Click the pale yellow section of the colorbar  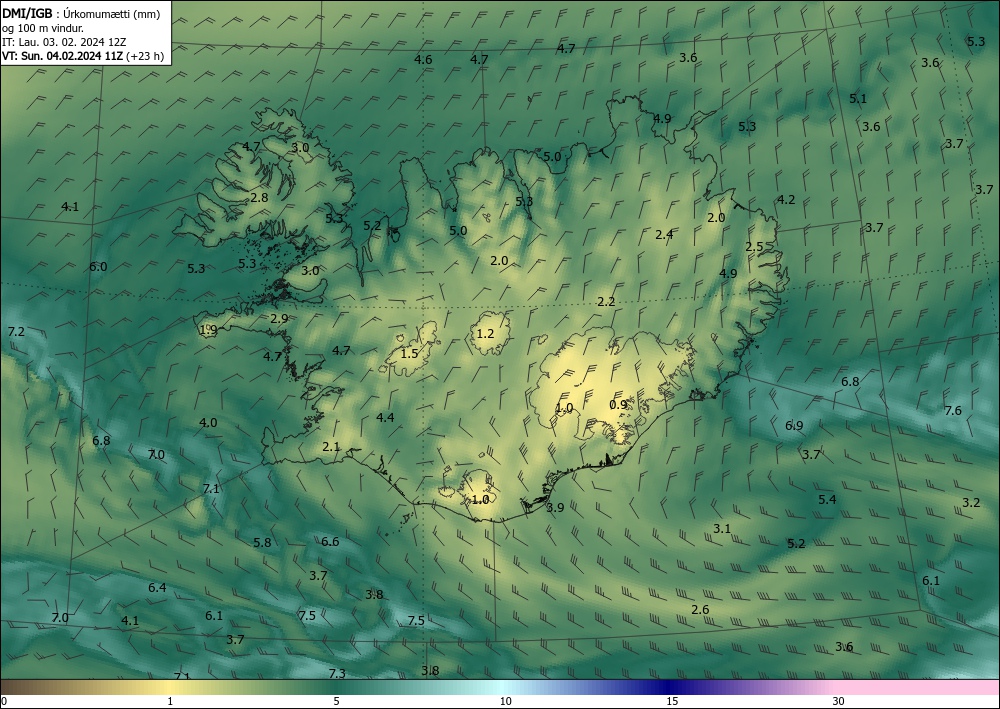(x=169, y=687)
